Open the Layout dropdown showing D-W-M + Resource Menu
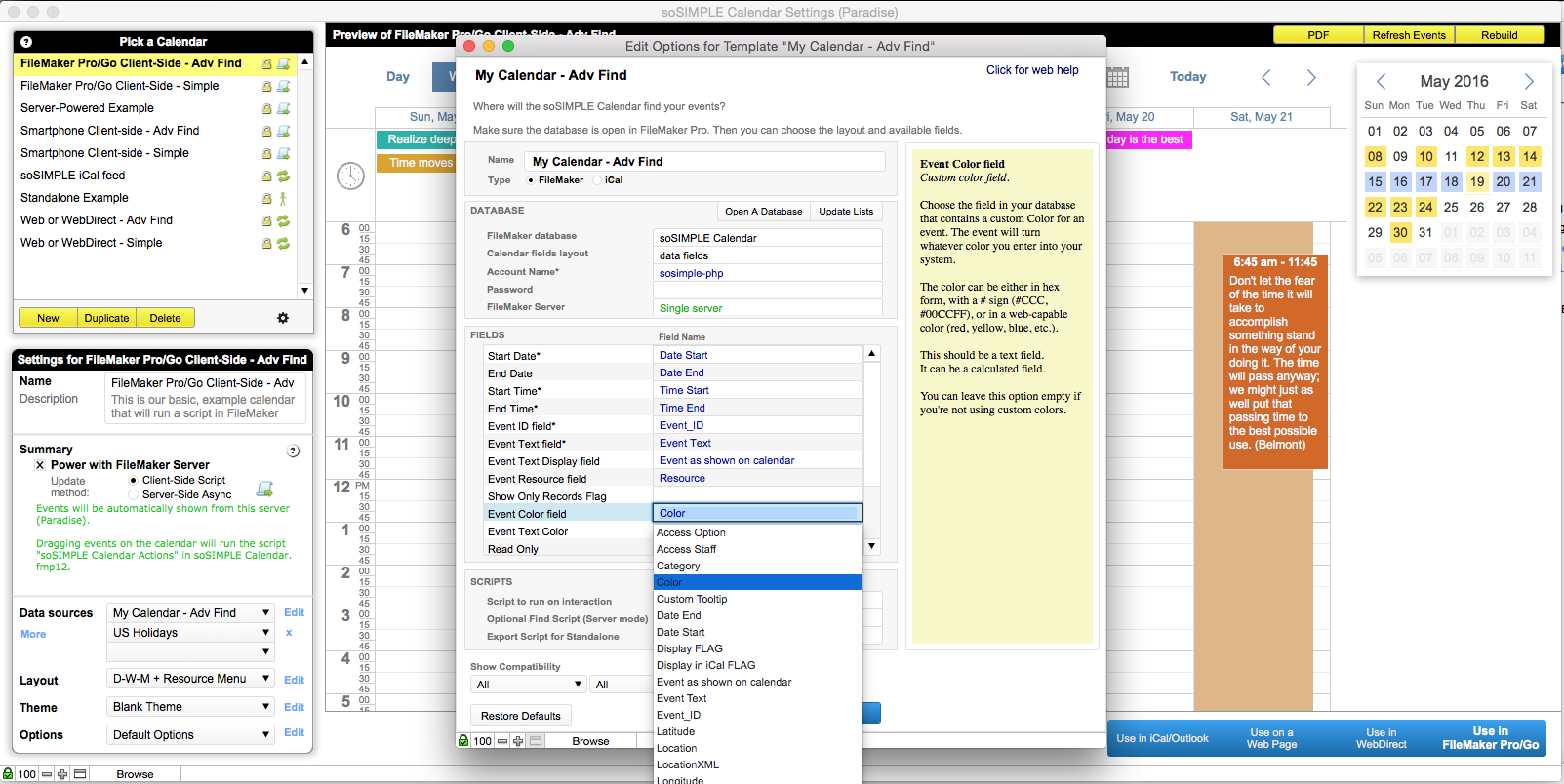 190,679
